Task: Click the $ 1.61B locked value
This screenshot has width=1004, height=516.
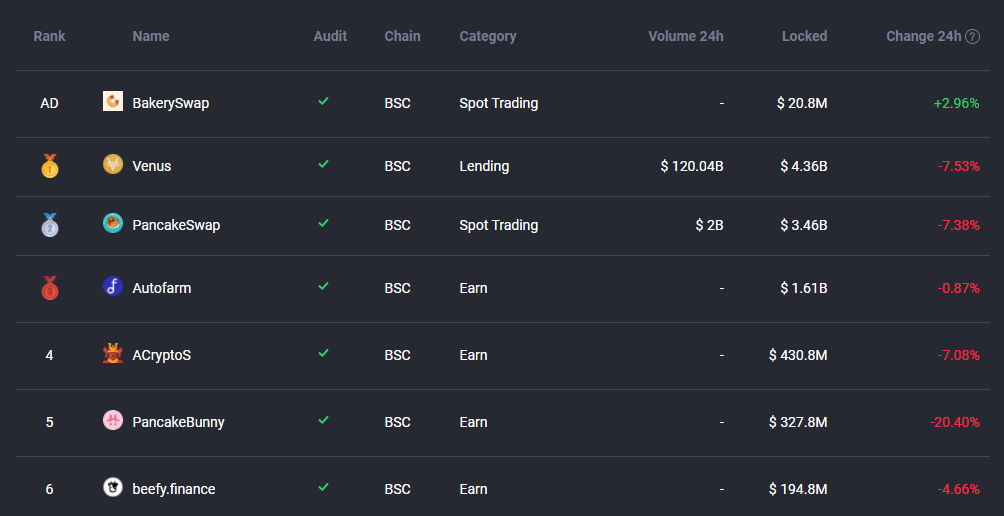Action: [x=804, y=288]
